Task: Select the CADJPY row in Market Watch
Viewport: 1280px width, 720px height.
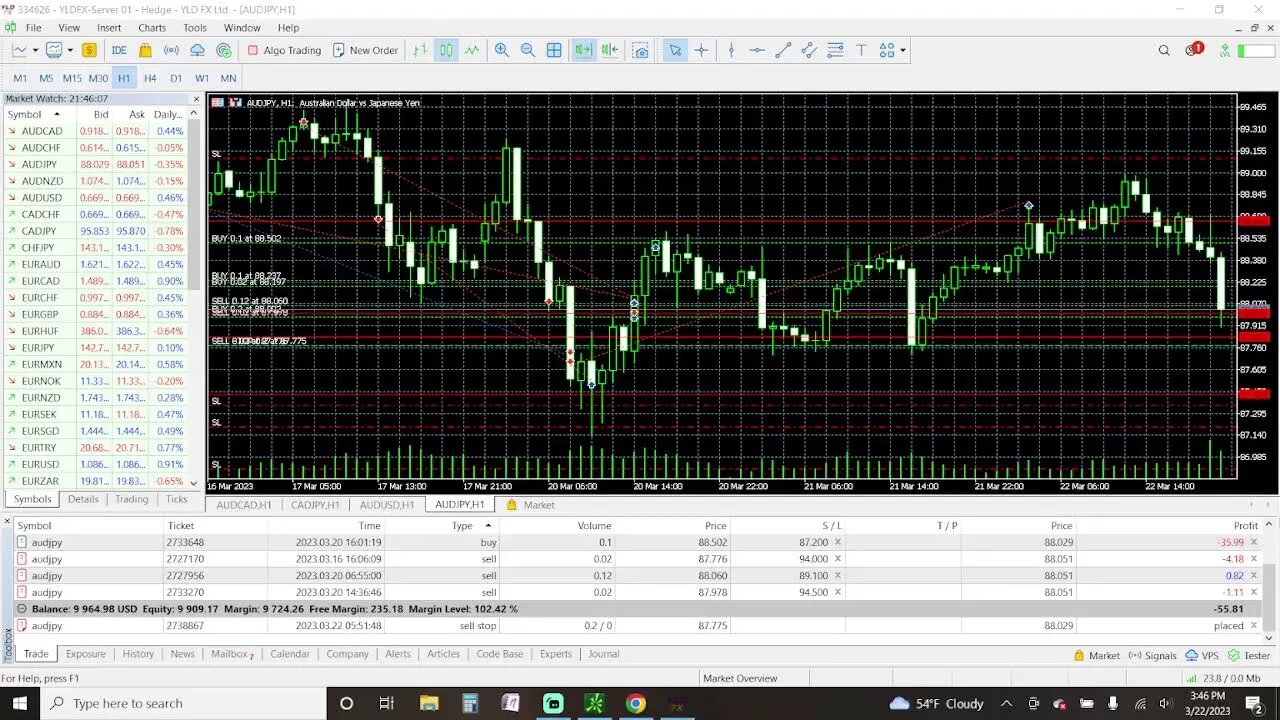Action: (96, 231)
